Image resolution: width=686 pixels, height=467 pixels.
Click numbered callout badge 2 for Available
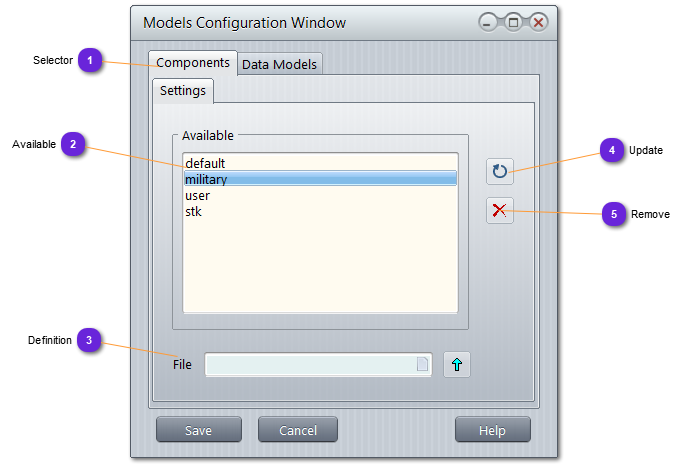click(72, 145)
